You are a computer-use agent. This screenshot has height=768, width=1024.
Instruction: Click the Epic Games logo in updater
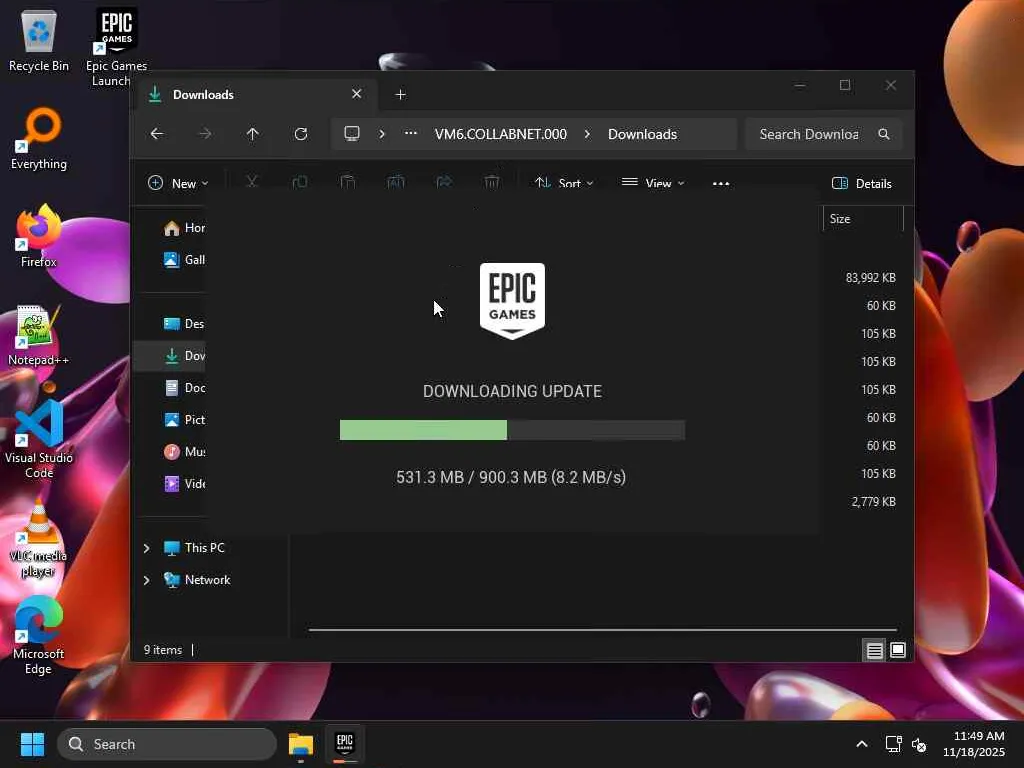pos(513,301)
